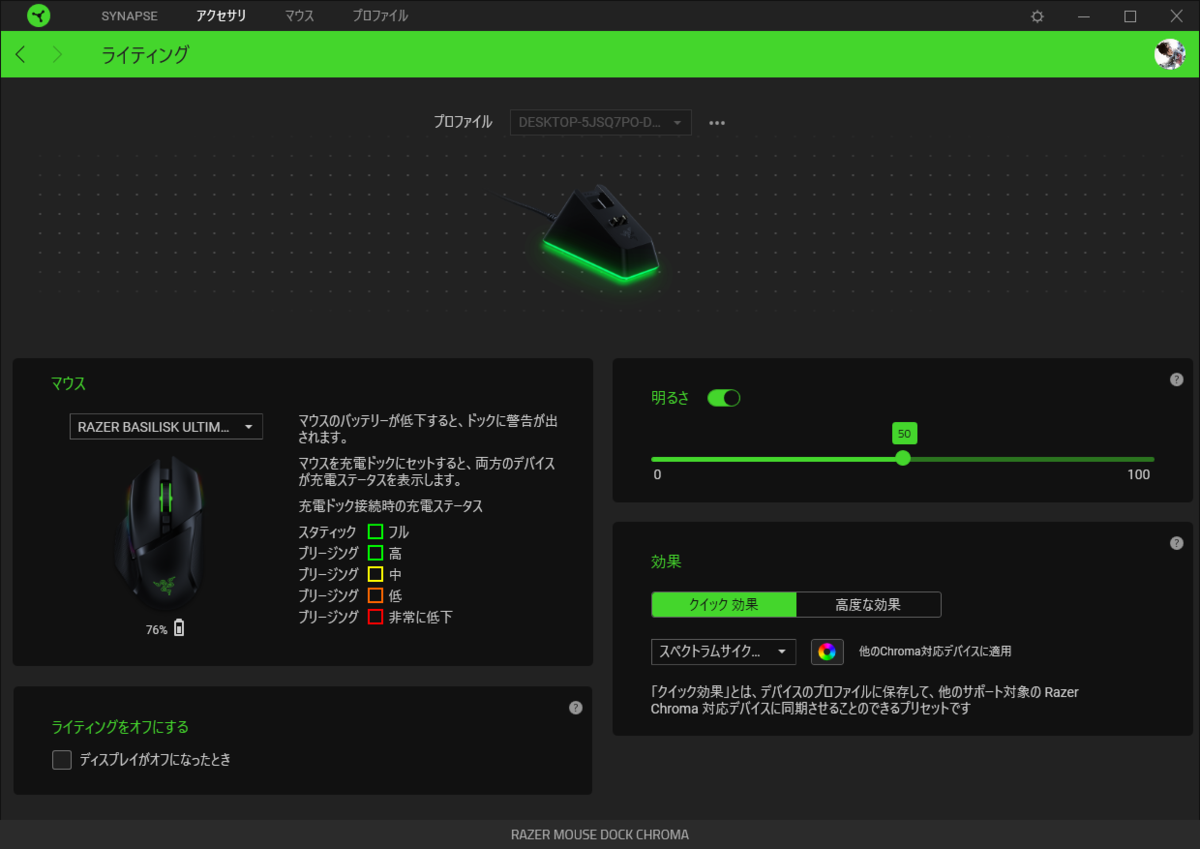Minimize the Synapse window

pos(1084,16)
